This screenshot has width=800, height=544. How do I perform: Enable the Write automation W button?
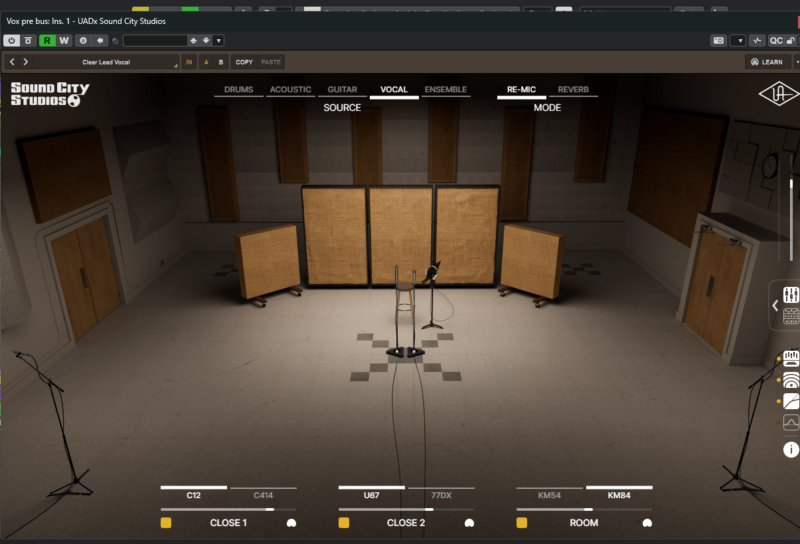pyautogui.click(x=64, y=40)
